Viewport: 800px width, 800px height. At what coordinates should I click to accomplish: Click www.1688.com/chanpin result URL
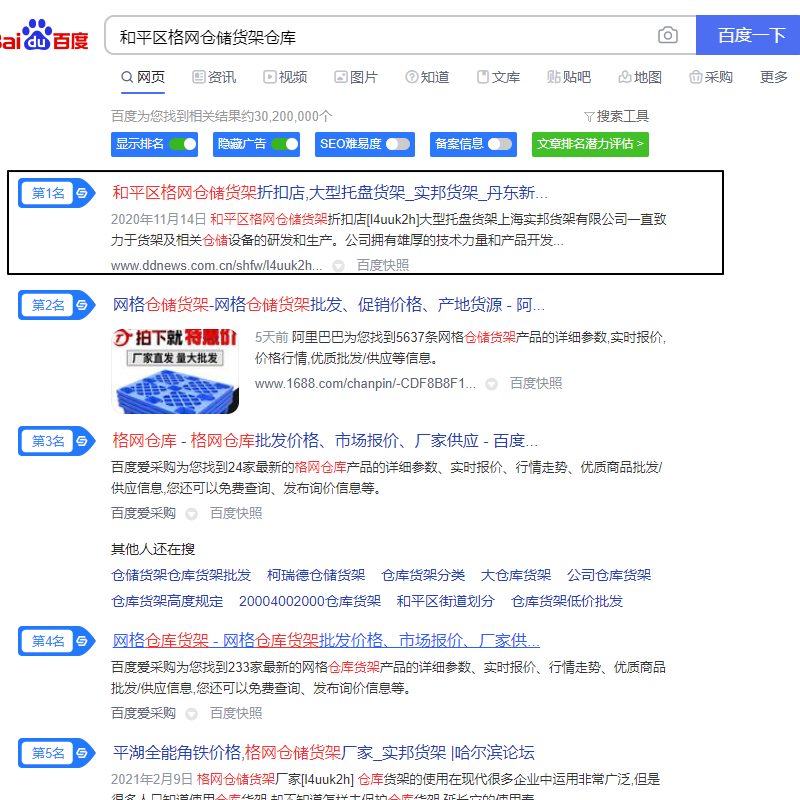coord(365,384)
